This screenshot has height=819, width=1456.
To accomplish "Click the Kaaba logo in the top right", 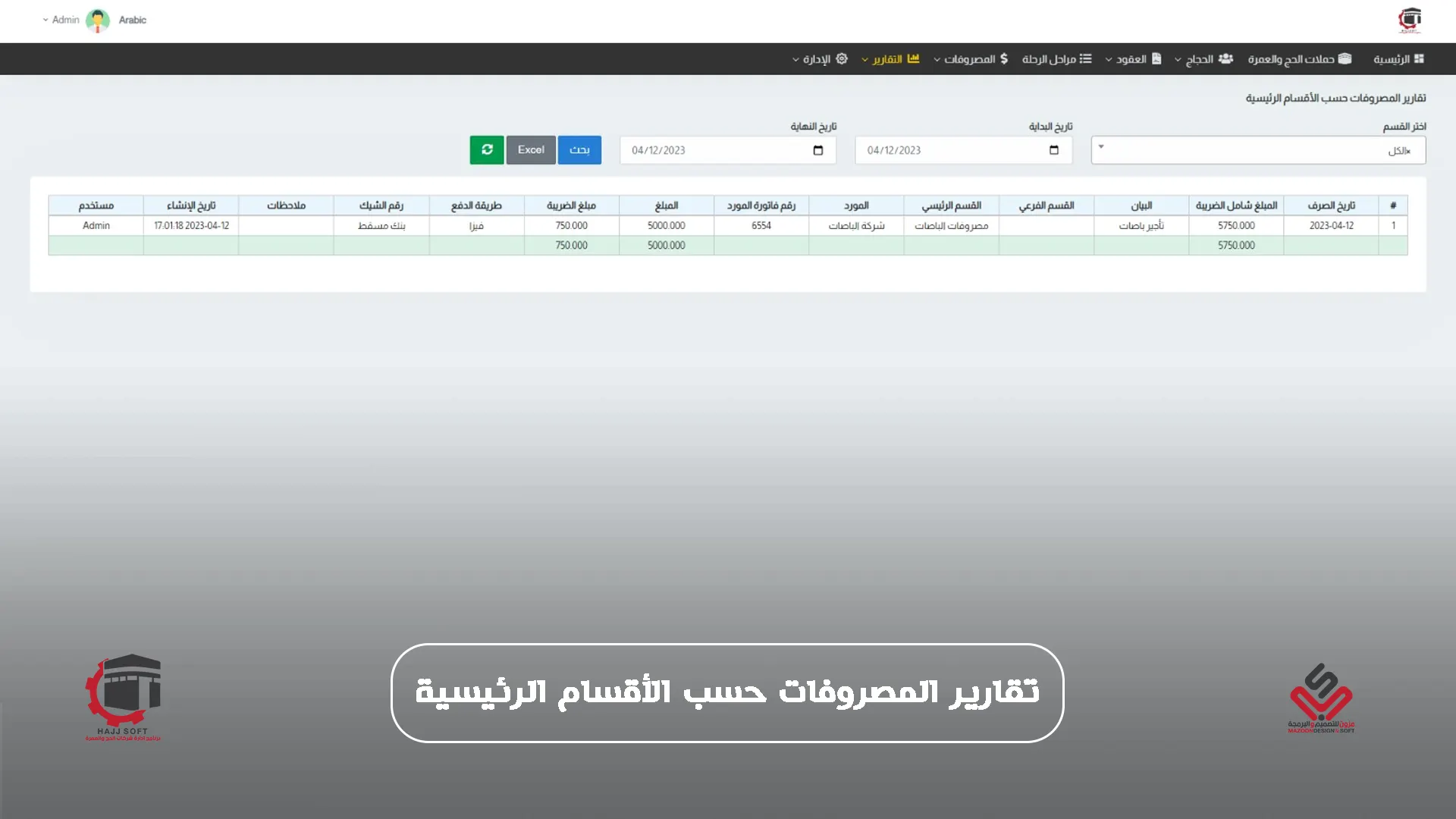I will pyautogui.click(x=1410, y=20).
